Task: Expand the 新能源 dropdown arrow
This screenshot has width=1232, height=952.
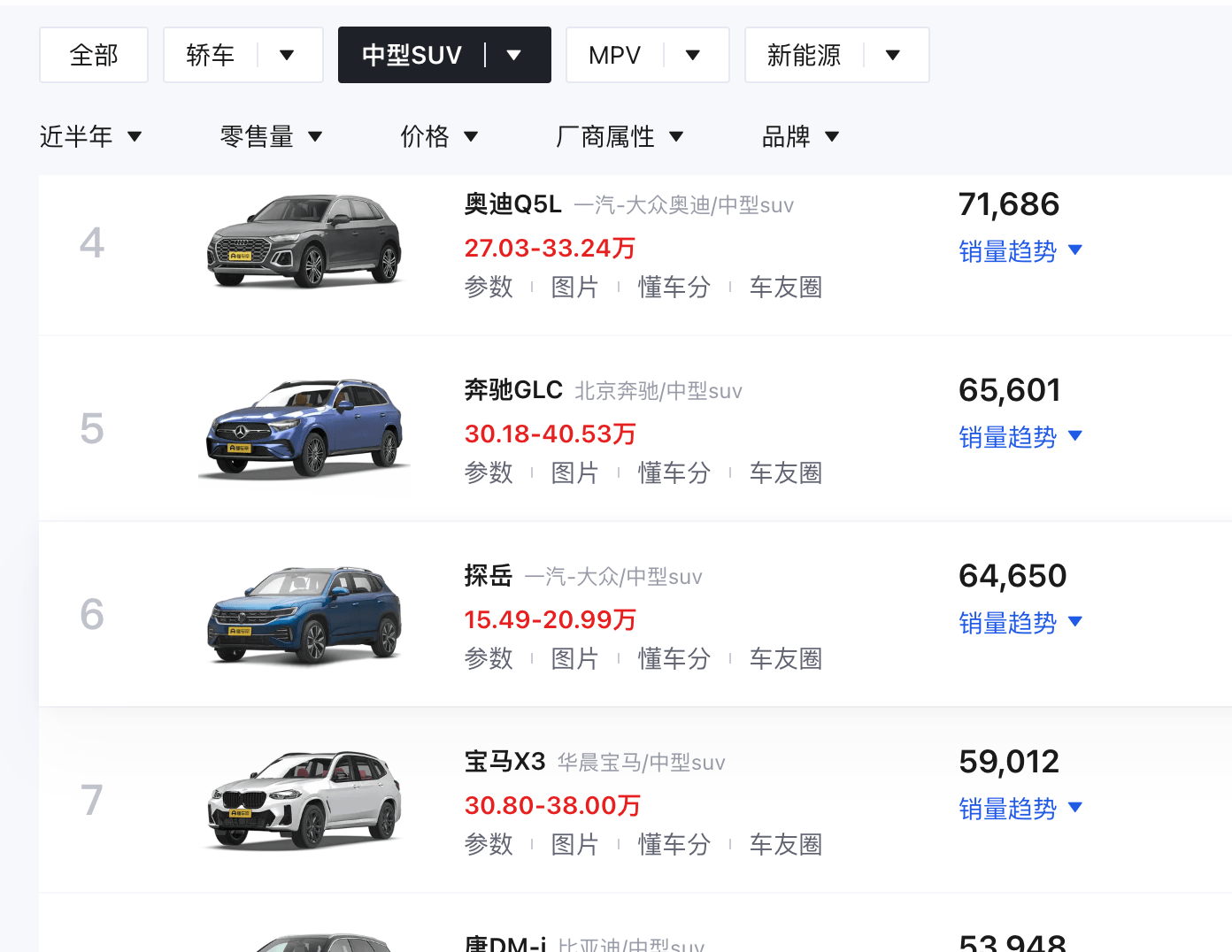Action: pyautogui.click(x=893, y=55)
